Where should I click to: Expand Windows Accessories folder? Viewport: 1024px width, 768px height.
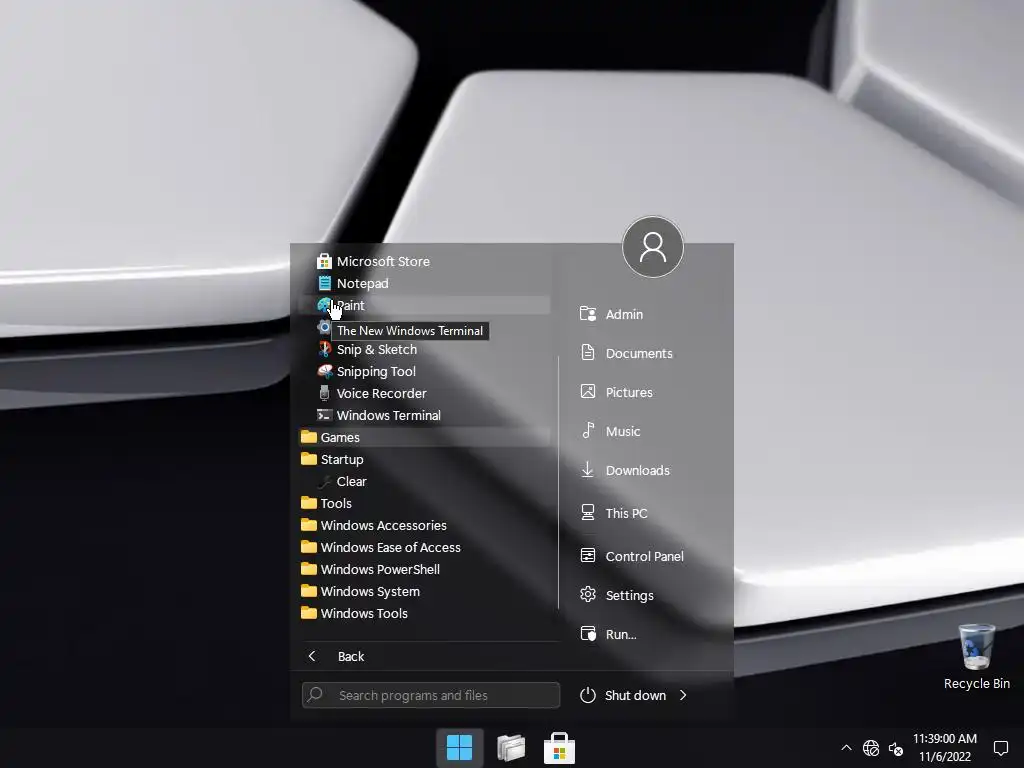(x=424, y=525)
